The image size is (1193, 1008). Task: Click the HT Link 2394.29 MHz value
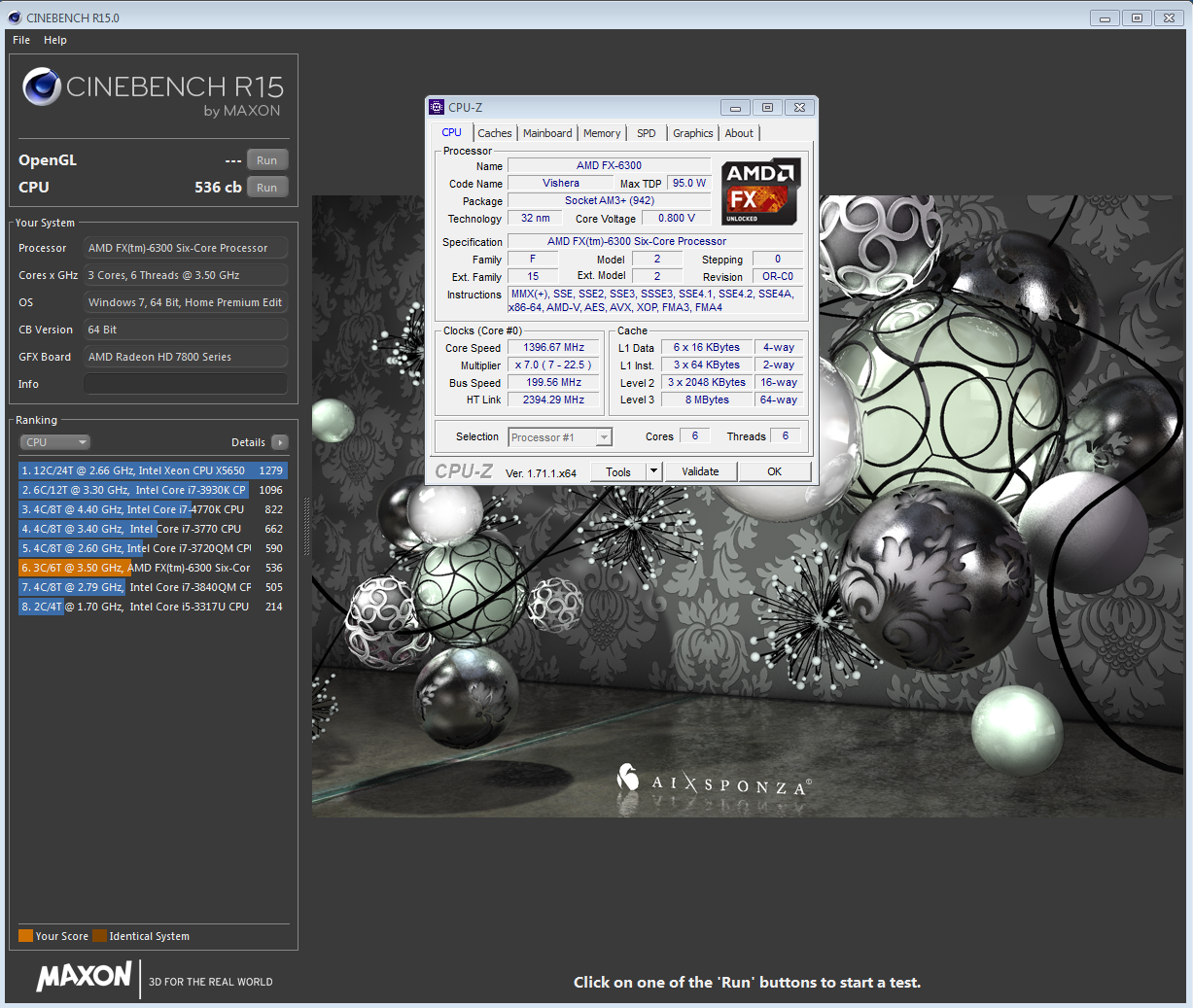click(x=554, y=400)
